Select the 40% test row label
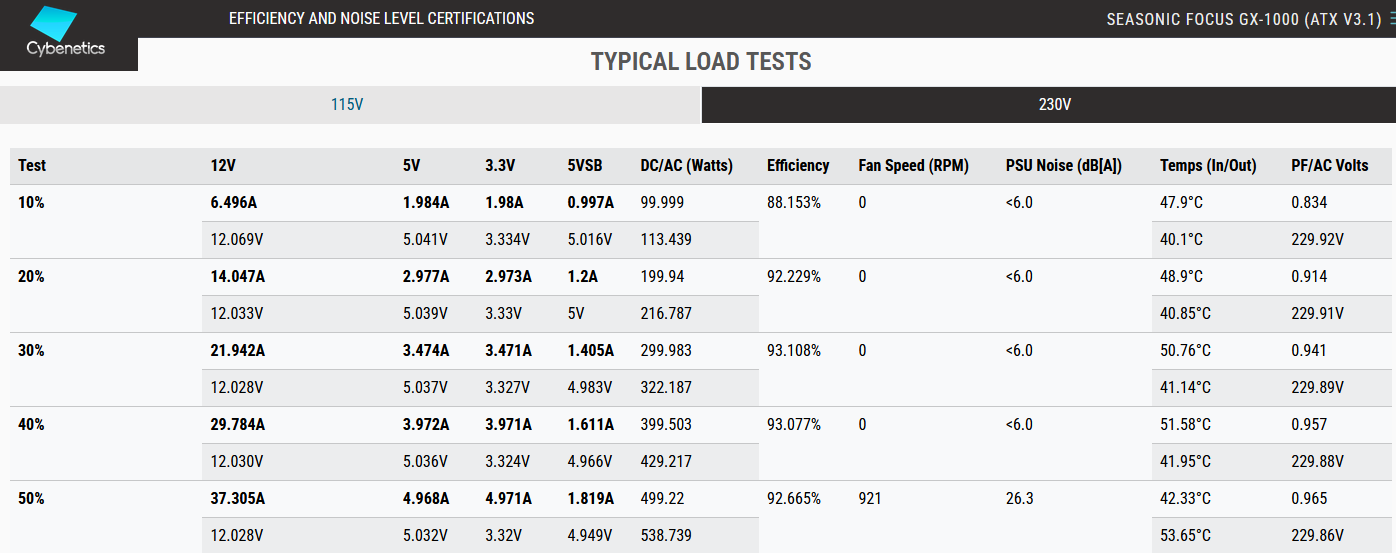 [x=31, y=425]
